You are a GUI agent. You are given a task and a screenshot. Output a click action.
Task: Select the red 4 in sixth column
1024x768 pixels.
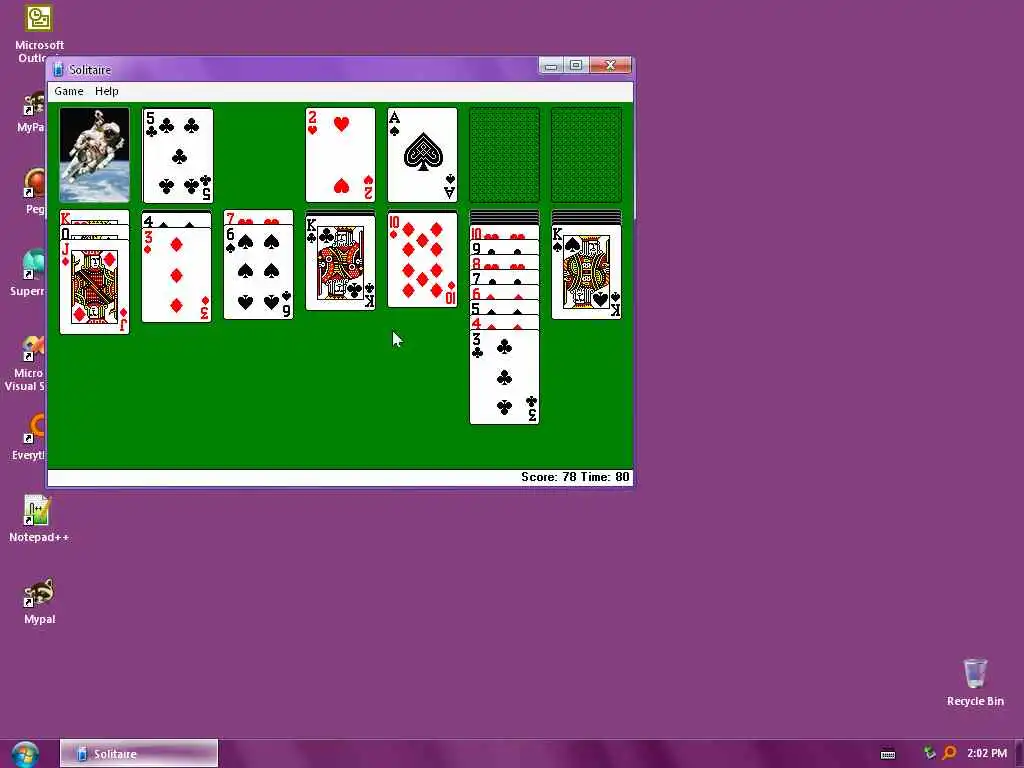pos(504,323)
